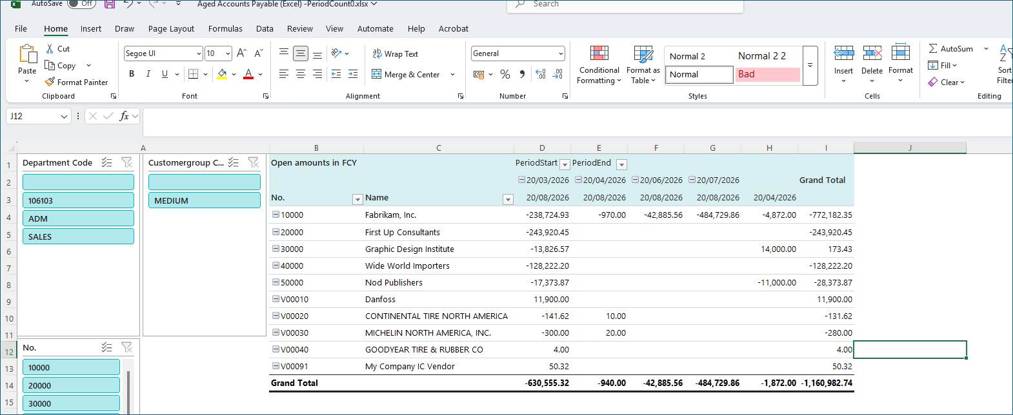Click the Insert cells icon

point(844,53)
